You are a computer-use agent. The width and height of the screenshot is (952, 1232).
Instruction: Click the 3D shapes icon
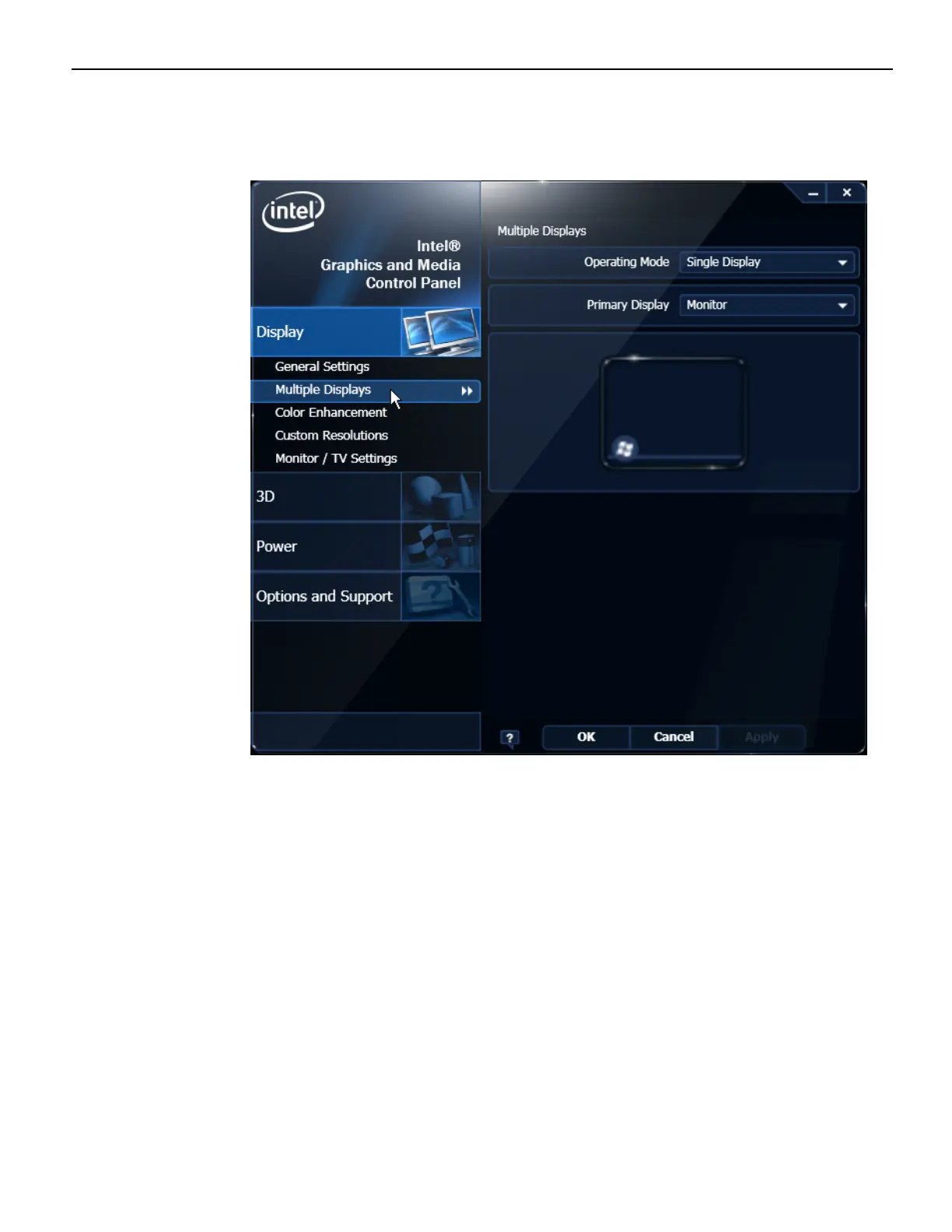pos(441,496)
